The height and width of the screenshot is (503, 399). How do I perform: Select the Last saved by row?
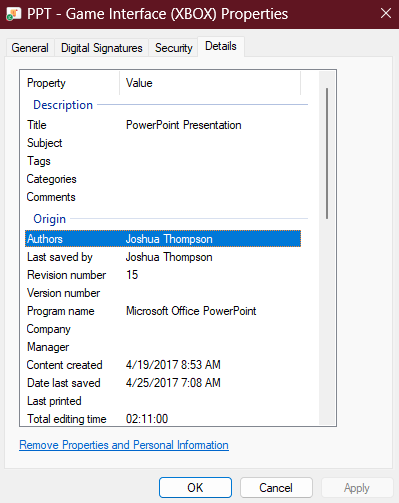click(x=163, y=257)
